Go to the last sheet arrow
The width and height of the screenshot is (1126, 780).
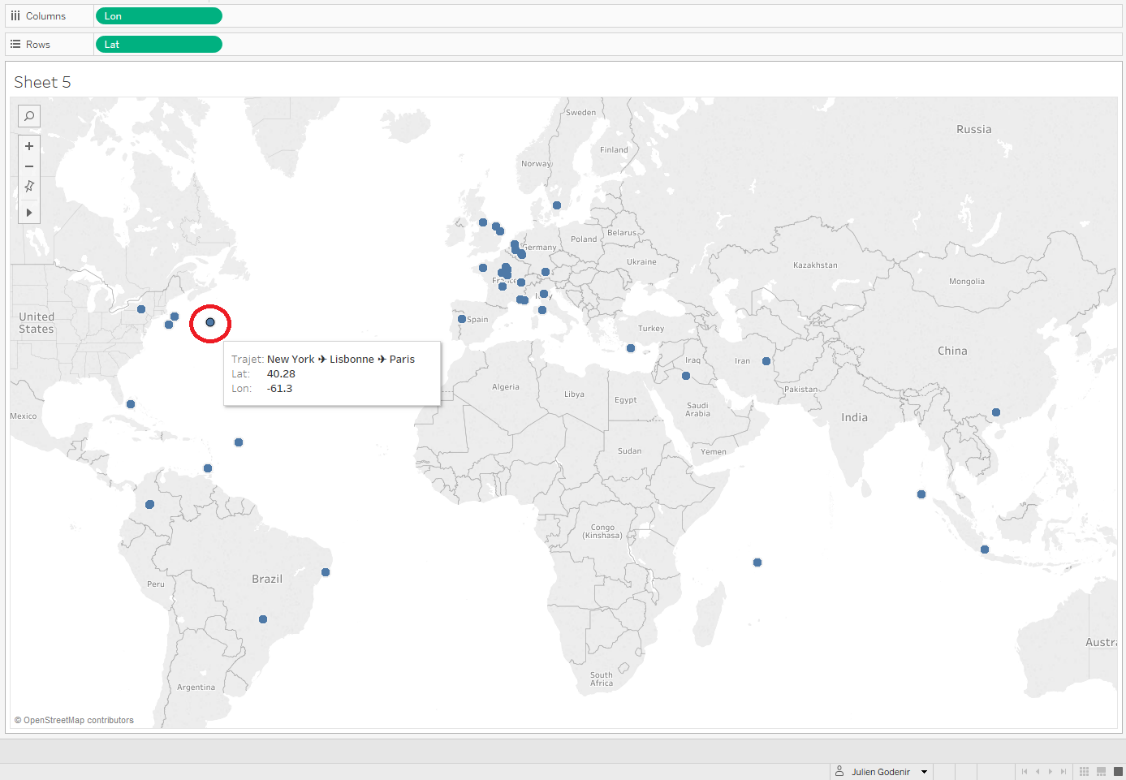point(1065,772)
